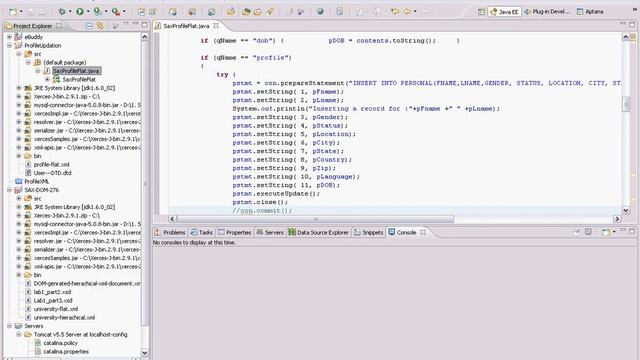Expand the eBuddy project node
The image size is (640, 360).
point(9,37)
